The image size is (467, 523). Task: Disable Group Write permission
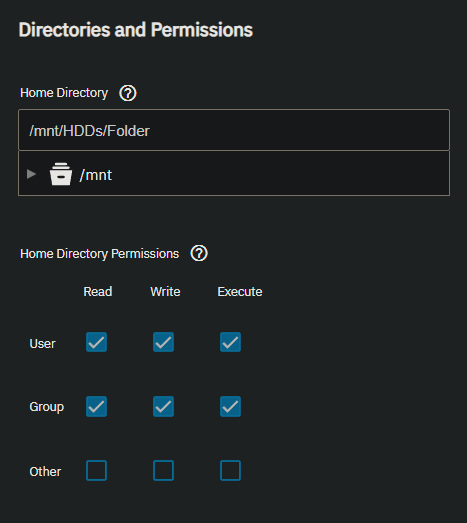(x=163, y=406)
